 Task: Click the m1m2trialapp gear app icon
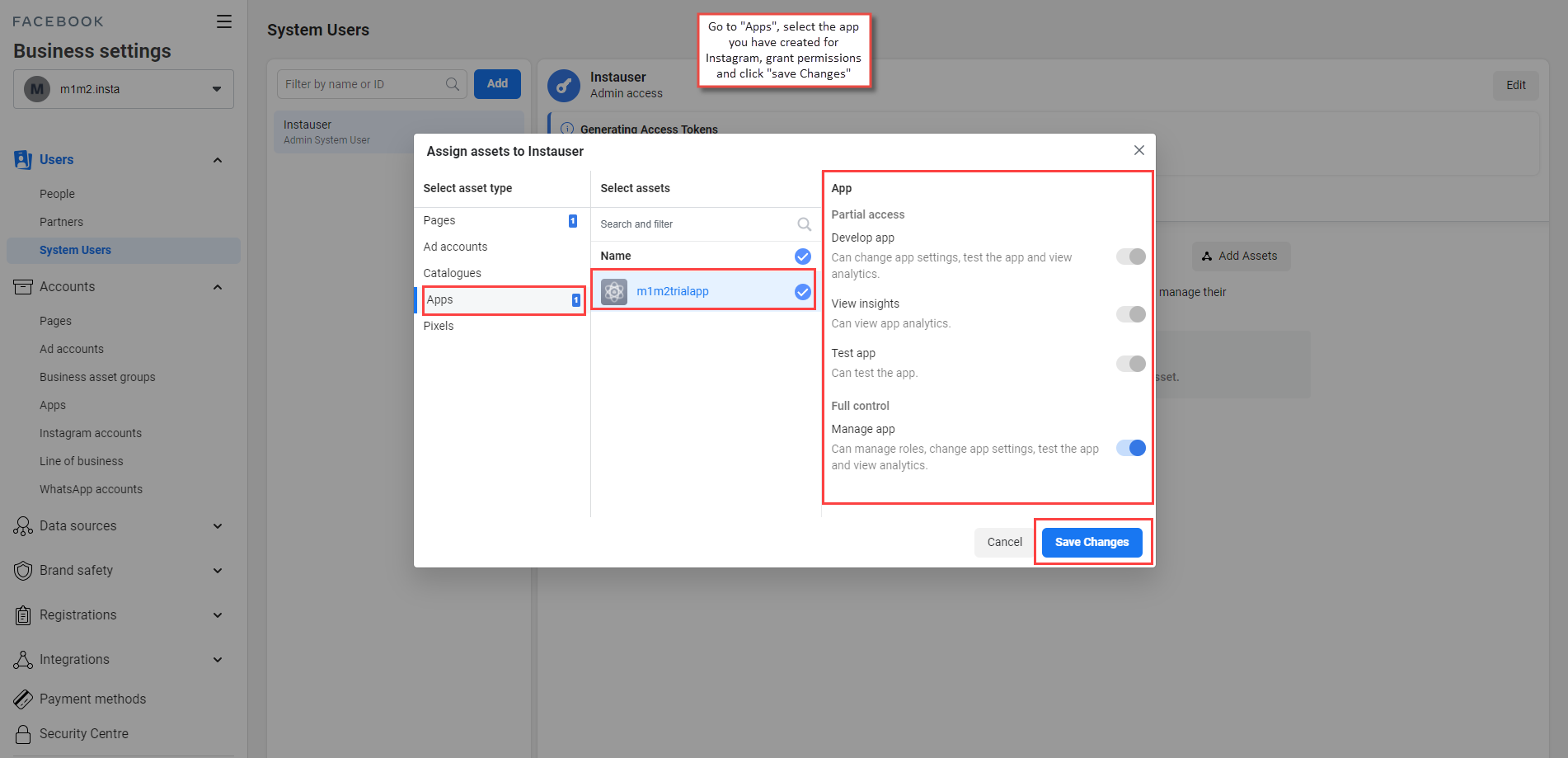(614, 291)
